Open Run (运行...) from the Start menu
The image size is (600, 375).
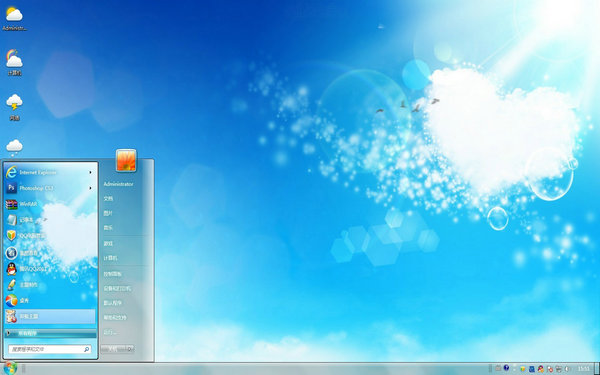pos(110,332)
